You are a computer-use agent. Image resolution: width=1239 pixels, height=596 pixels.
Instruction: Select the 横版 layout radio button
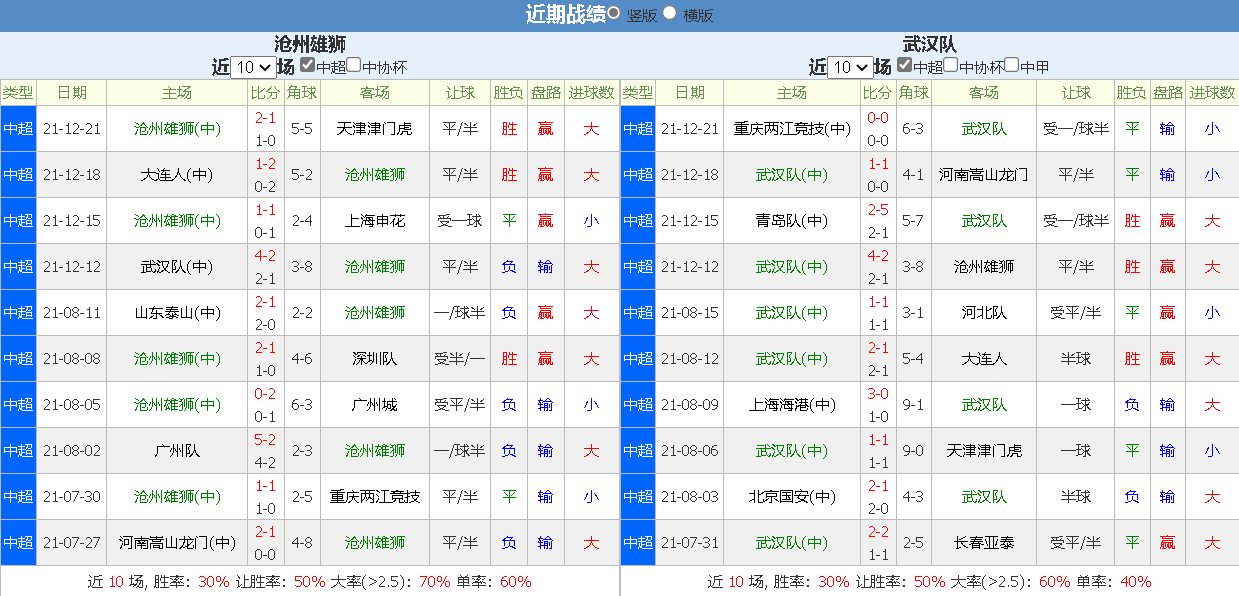670,13
